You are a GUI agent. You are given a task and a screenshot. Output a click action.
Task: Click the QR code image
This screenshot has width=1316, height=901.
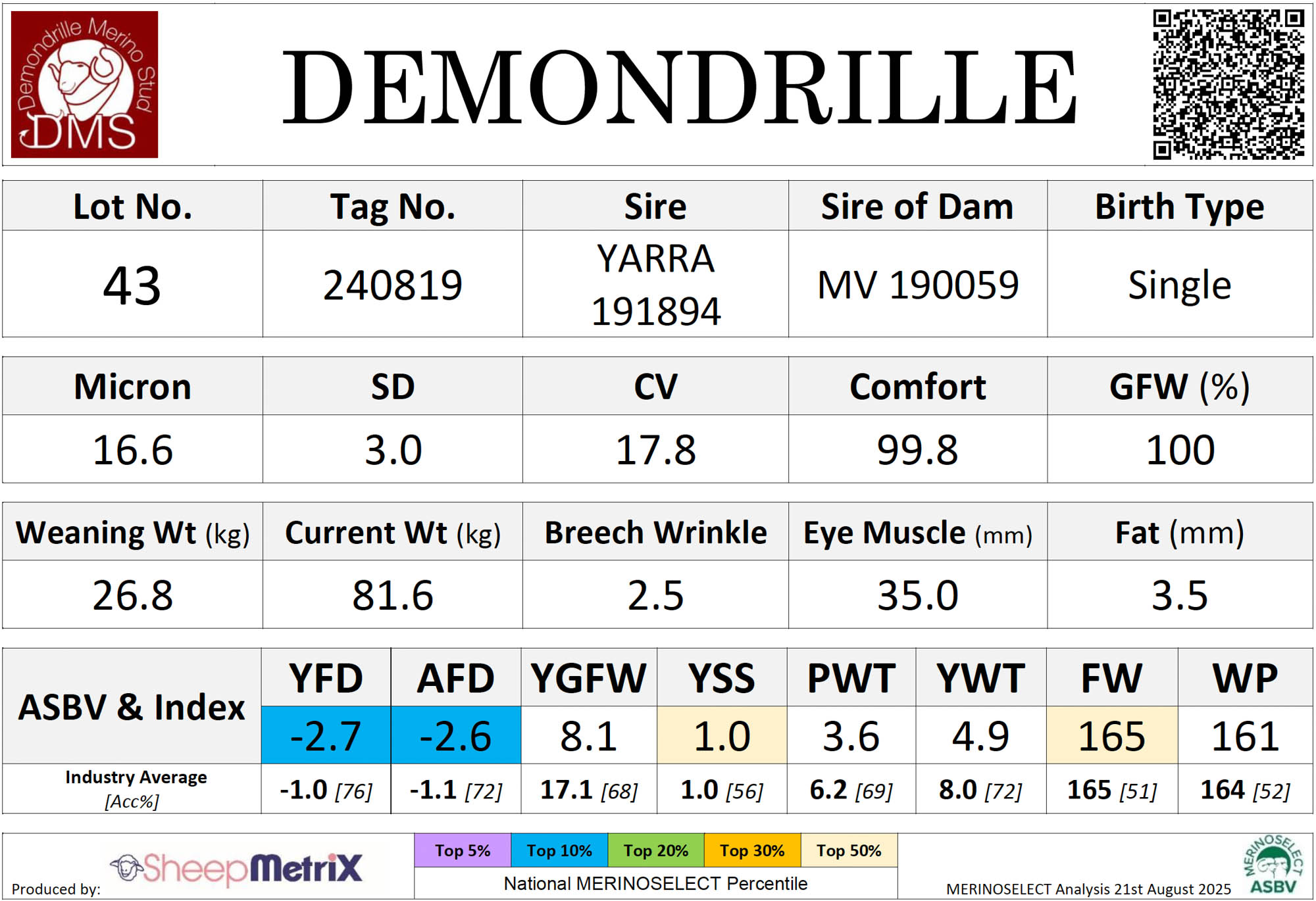(1228, 84)
